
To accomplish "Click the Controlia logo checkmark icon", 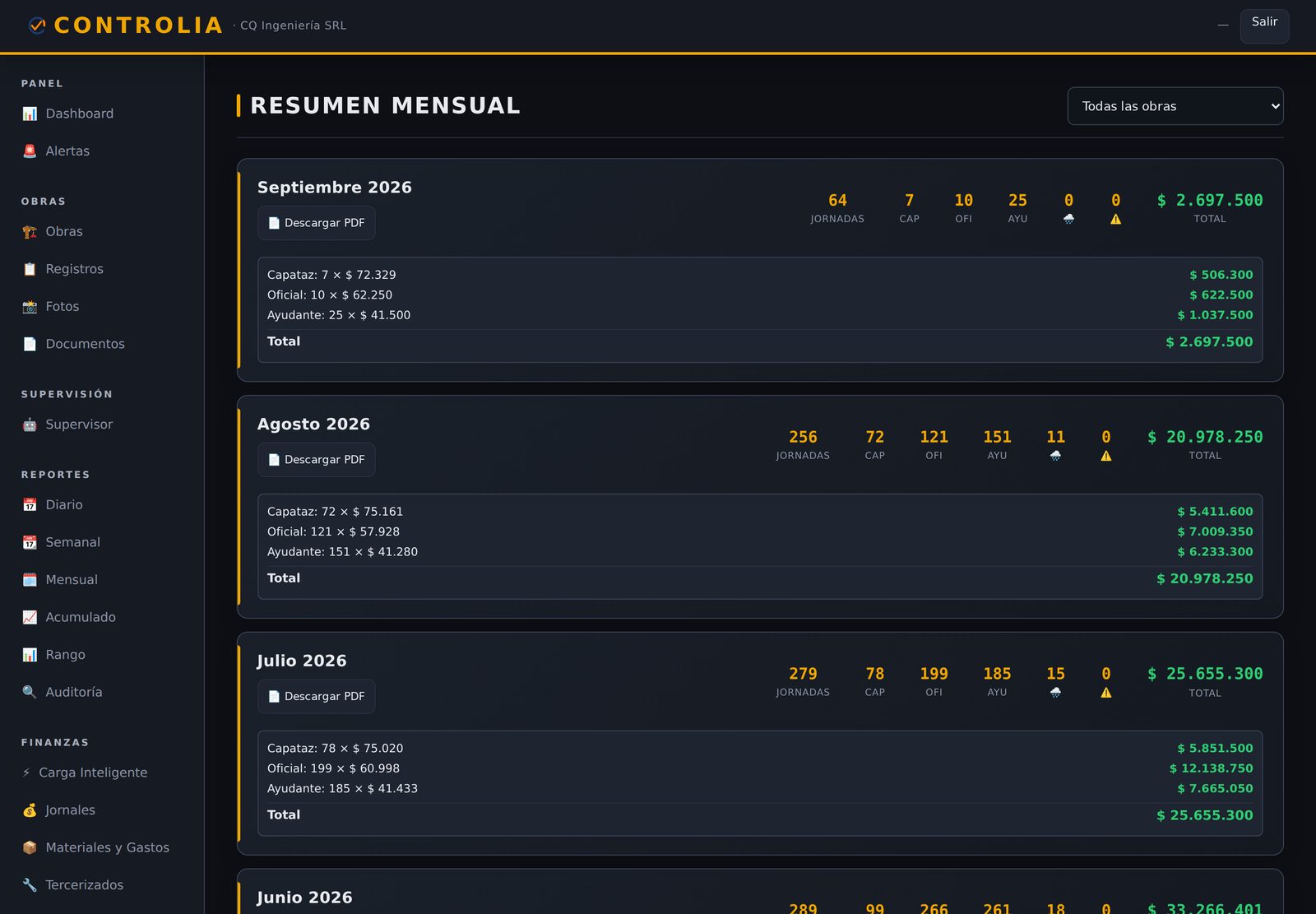I will click(x=37, y=26).
